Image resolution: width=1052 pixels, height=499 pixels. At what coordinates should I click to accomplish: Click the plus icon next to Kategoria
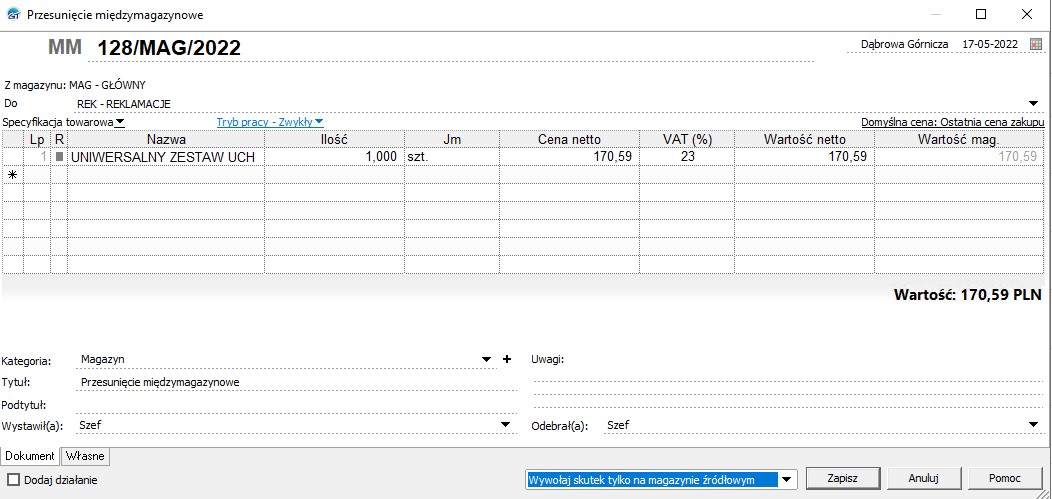[506, 359]
